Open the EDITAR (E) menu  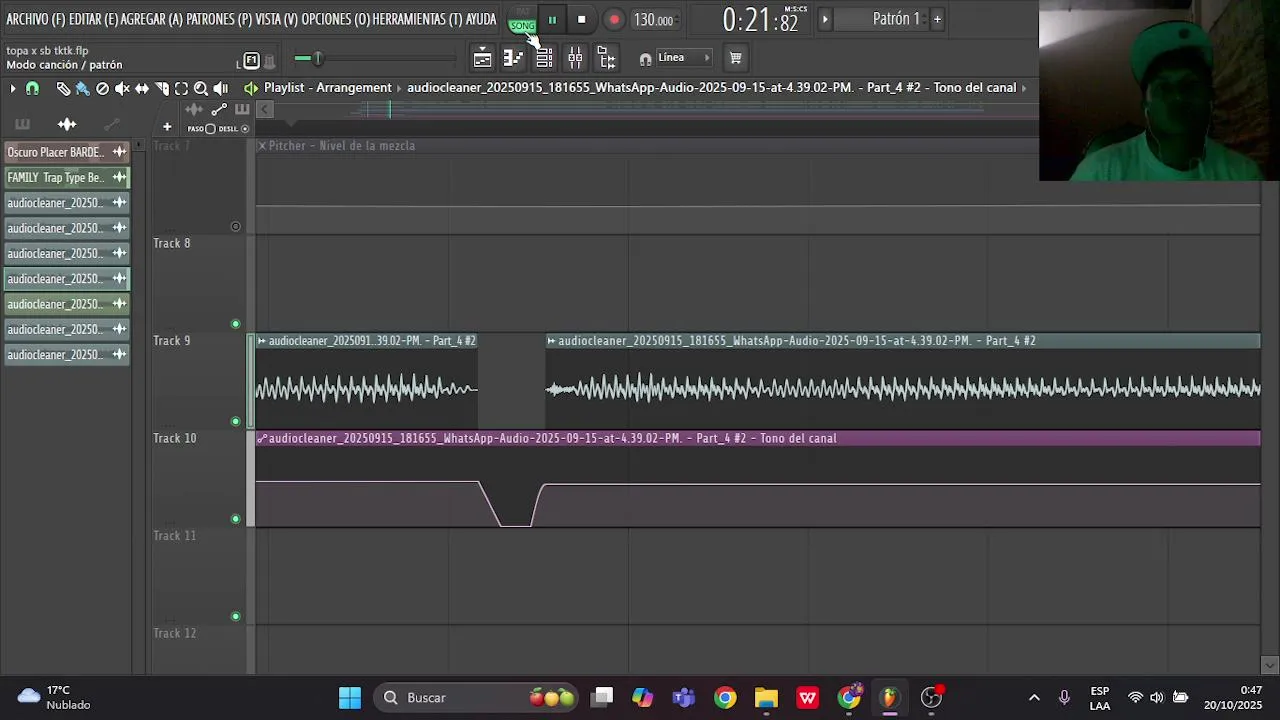click(x=93, y=19)
